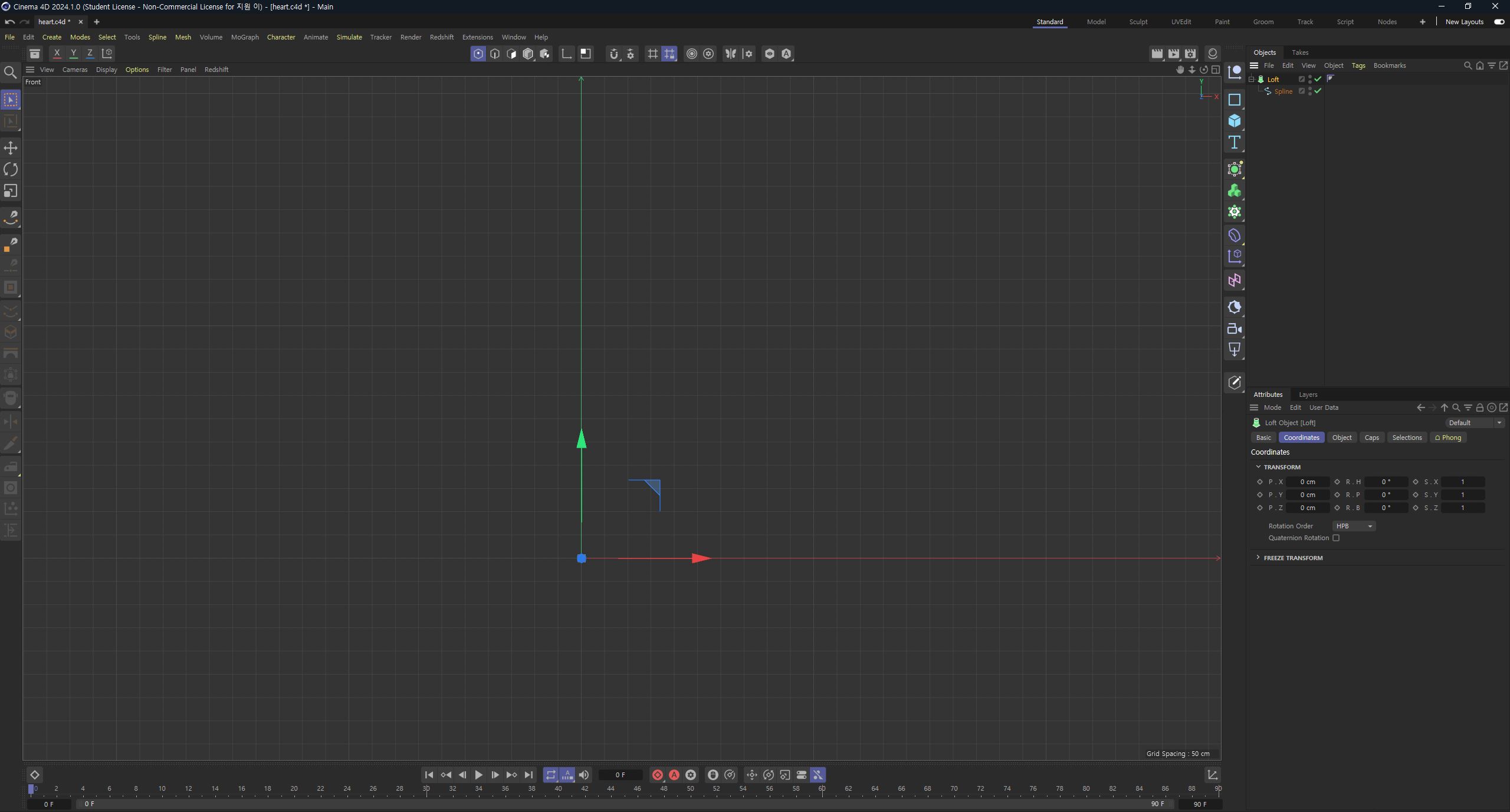Expand the FREEZE TRANSFORM section
The width and height of the screenshot is (1510, 812).
click(x=1258, y=557)
